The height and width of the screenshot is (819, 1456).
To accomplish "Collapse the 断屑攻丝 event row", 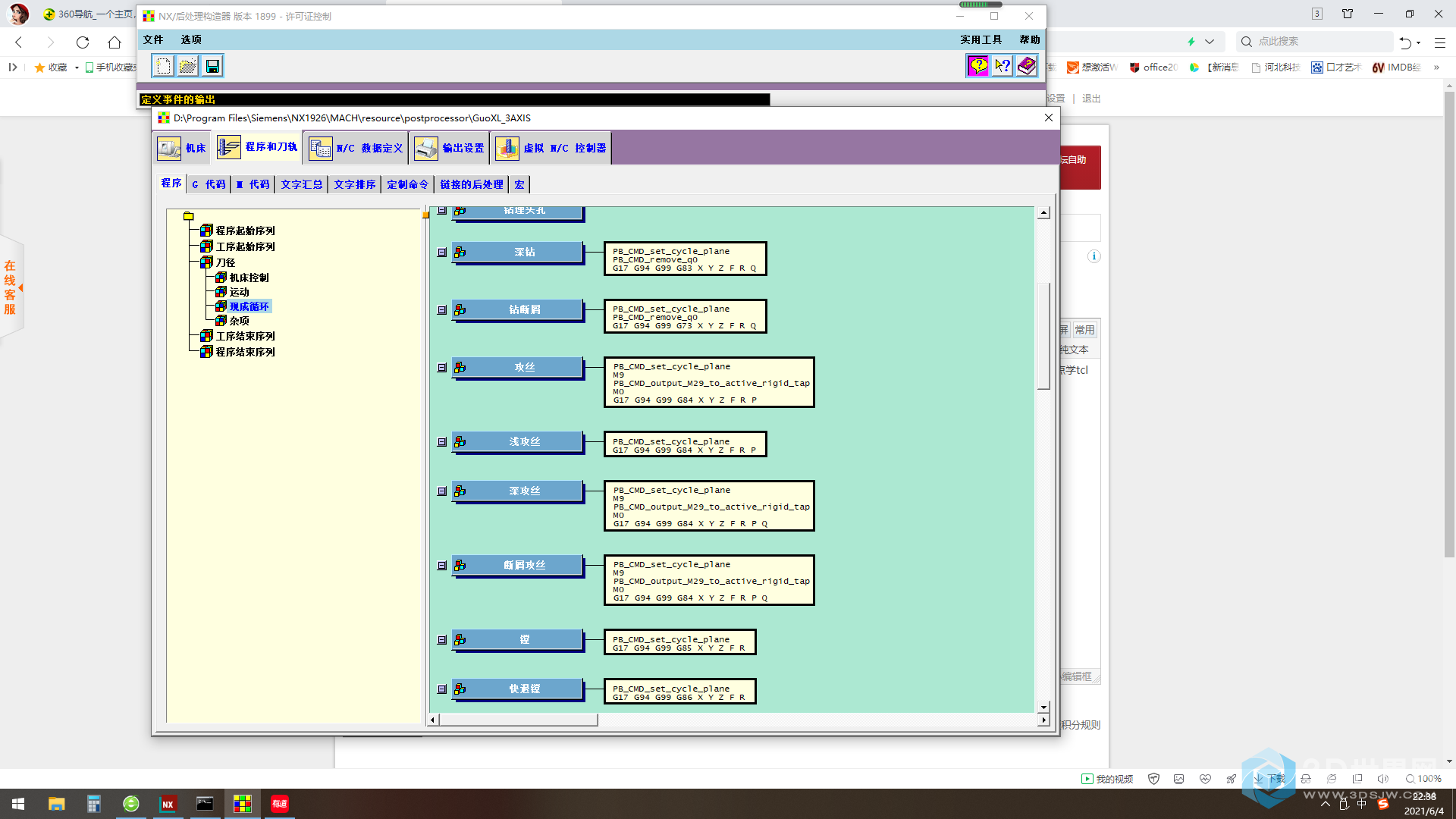I will [442, 566].
